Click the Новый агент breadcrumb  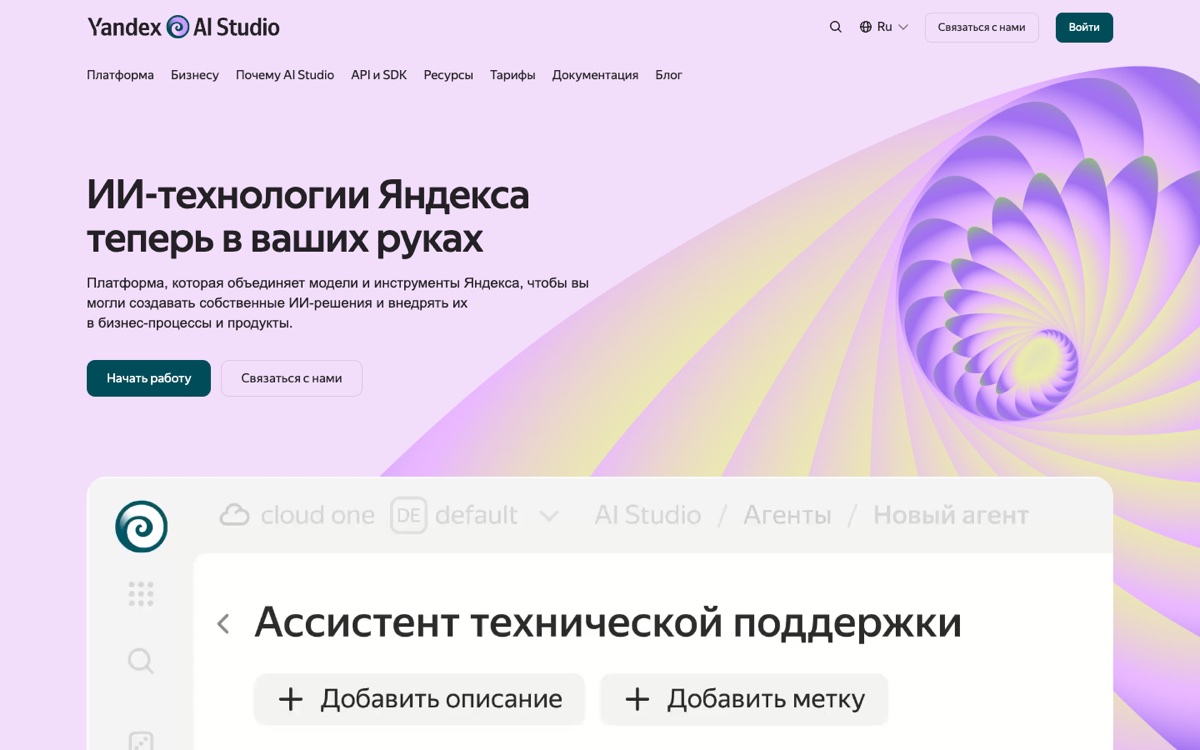(x=951, y=515)
